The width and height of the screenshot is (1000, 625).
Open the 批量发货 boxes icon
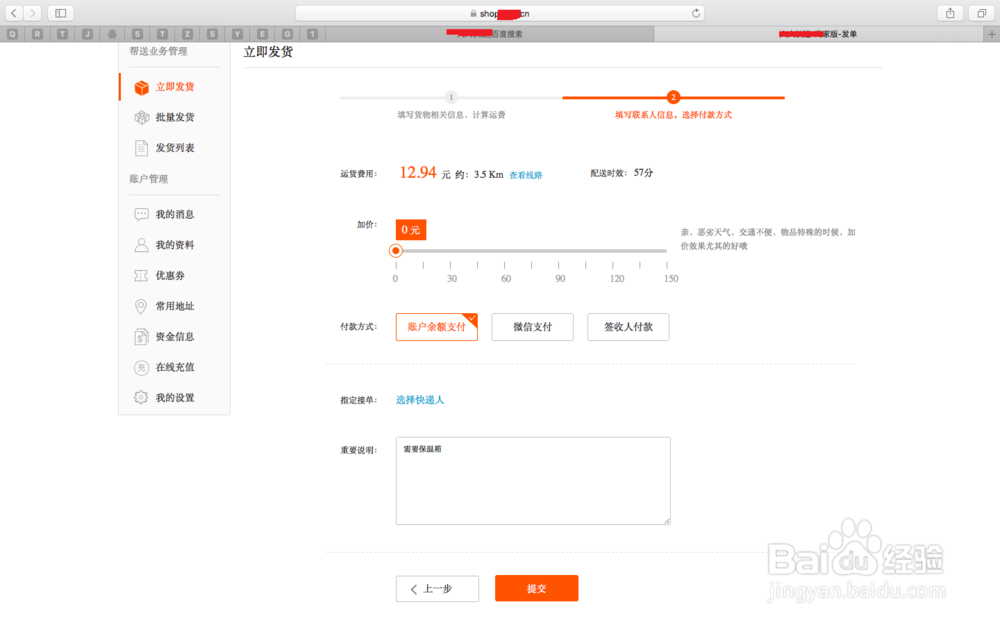(141, 117)
